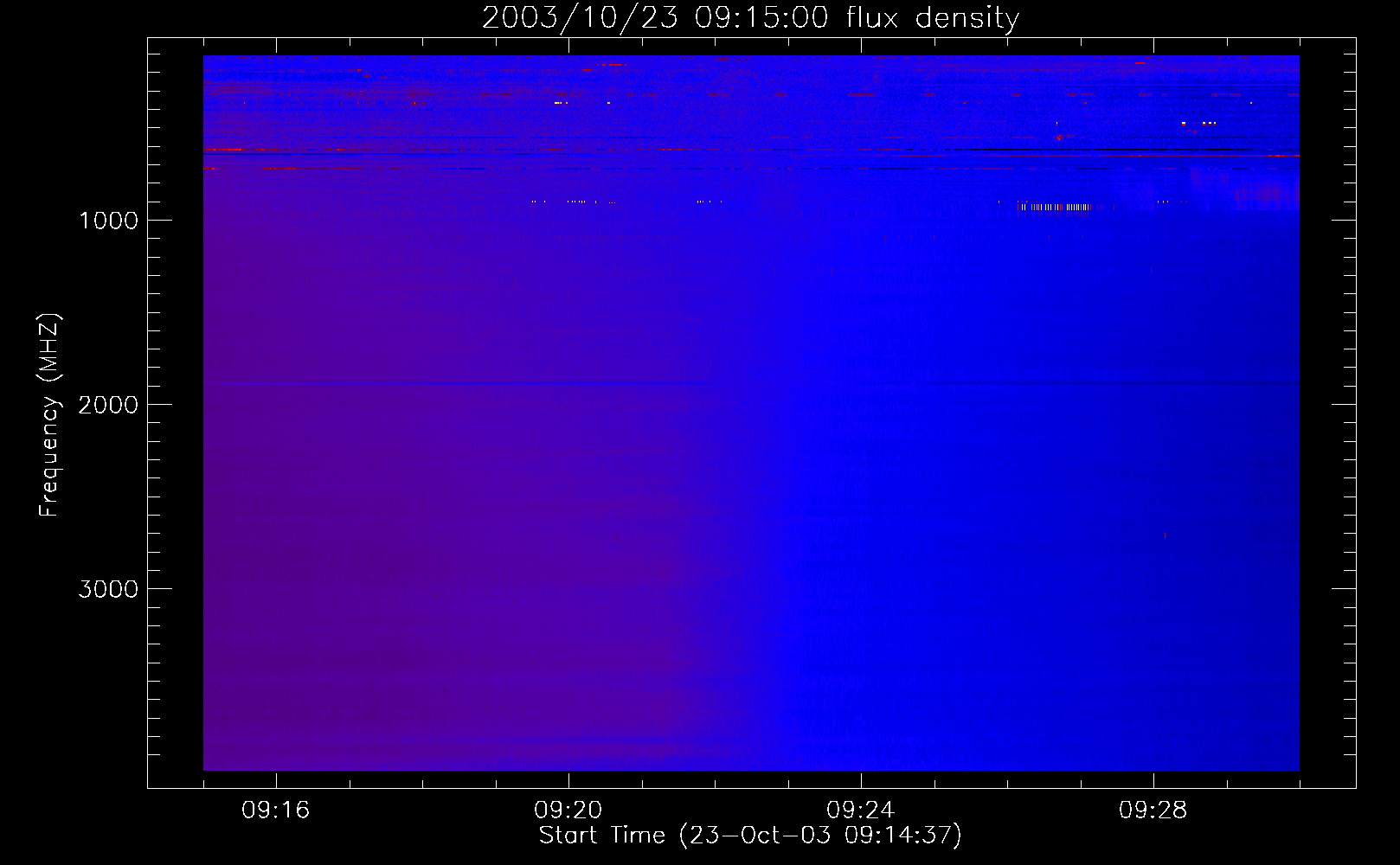Click the 09:16 time tick label
Image resolution: width=1400 pixels, height=865 pixels.
(x=276, y=811)
